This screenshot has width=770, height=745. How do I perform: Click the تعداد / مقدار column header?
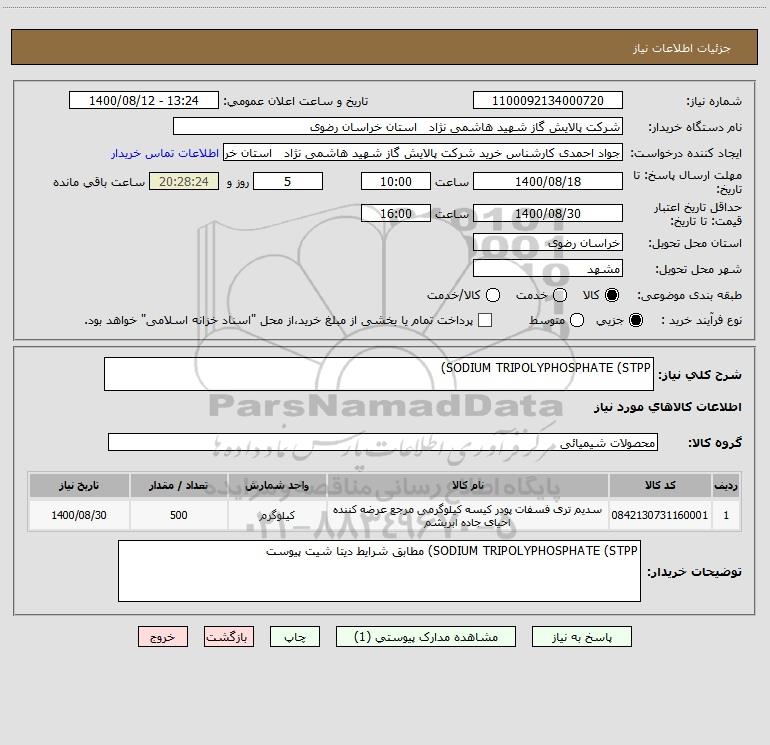(x=179, y=486)
